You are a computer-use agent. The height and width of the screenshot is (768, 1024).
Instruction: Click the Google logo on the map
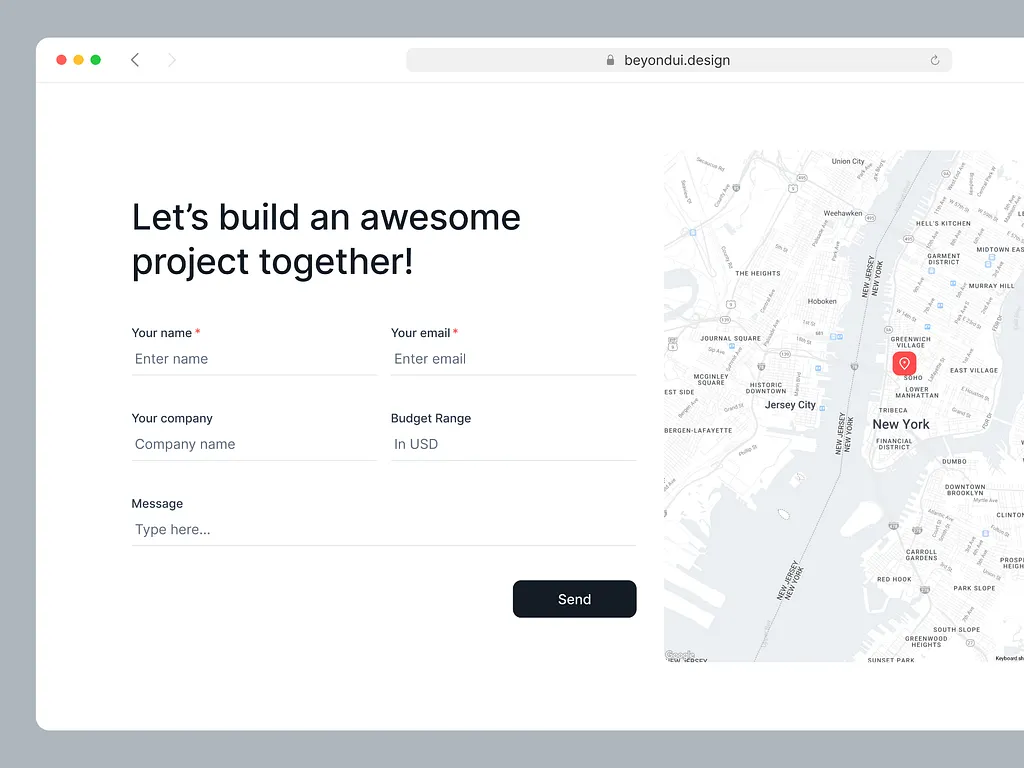pos(680,655)
